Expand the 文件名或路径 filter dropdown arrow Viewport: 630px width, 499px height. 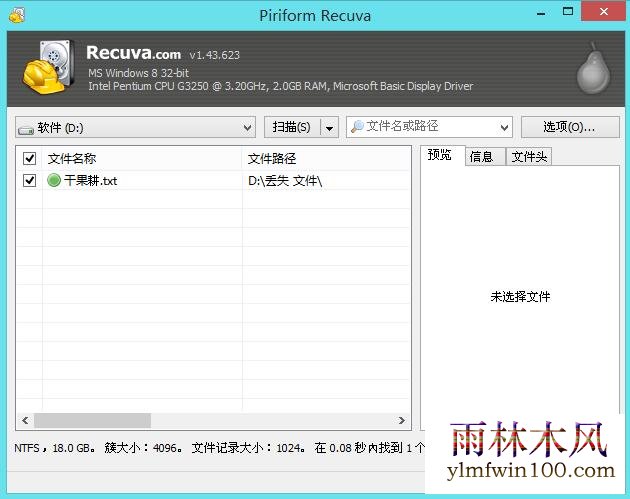click(504, 128)
